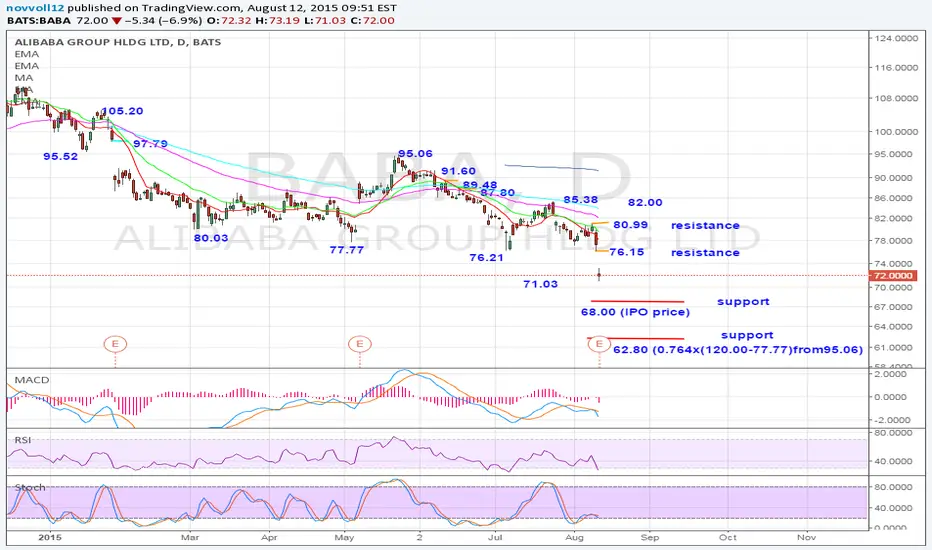Click the red support line above 68.00
The height and width of the screenshot is (550, 932).
tap(637, 301)
